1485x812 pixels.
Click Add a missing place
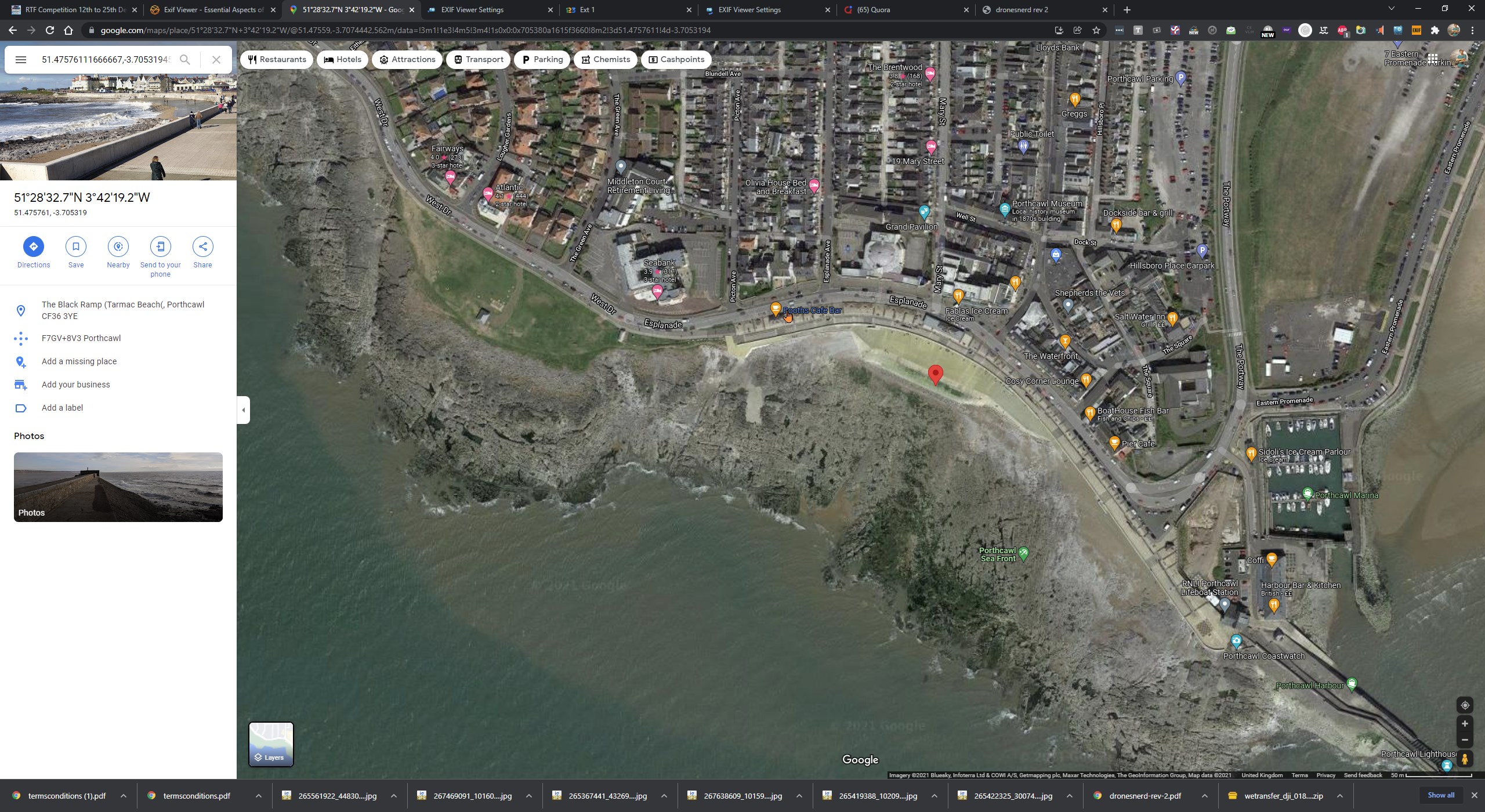click(79, 361)
